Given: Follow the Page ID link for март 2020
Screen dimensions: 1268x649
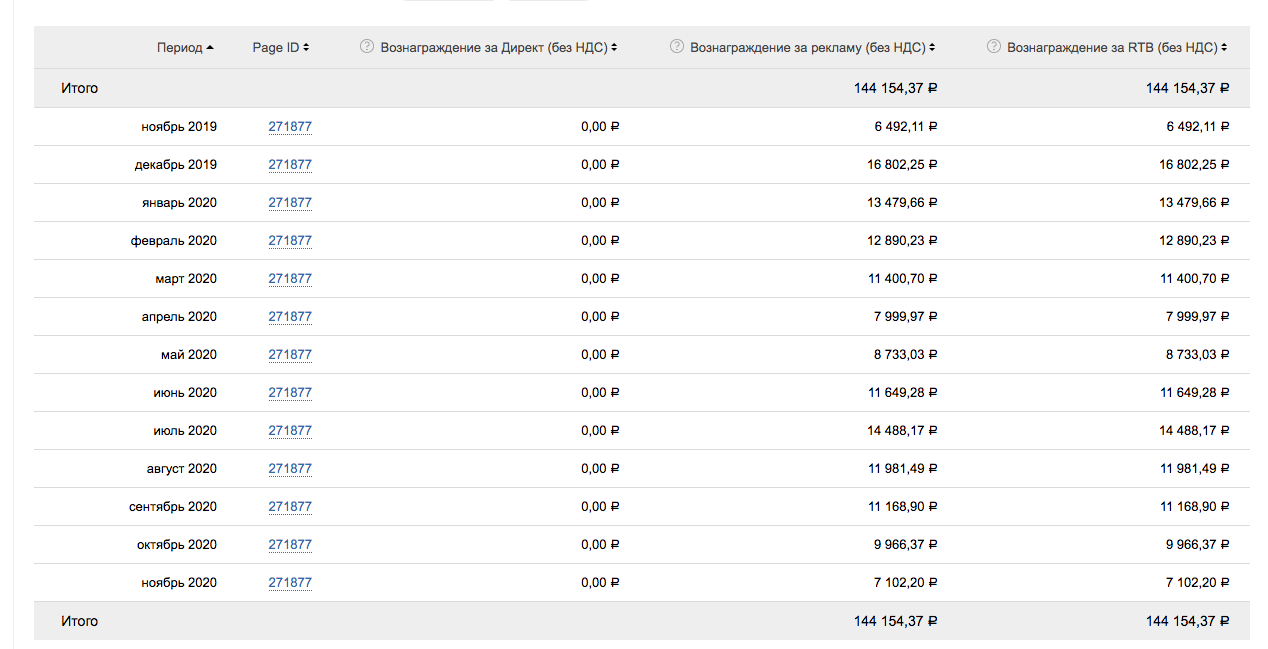Looking at the screenshot, I should point(290,279).
